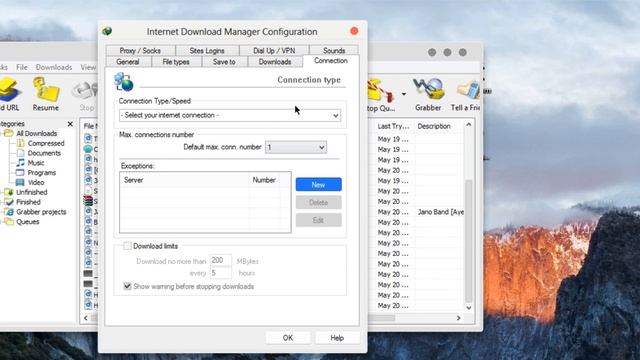Click the Queues folder icon
Viewport: 640px width, 360px height.
(9, 222)
